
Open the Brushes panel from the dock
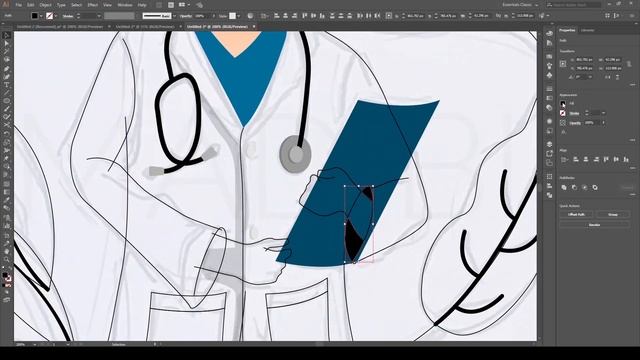(549, 66)
